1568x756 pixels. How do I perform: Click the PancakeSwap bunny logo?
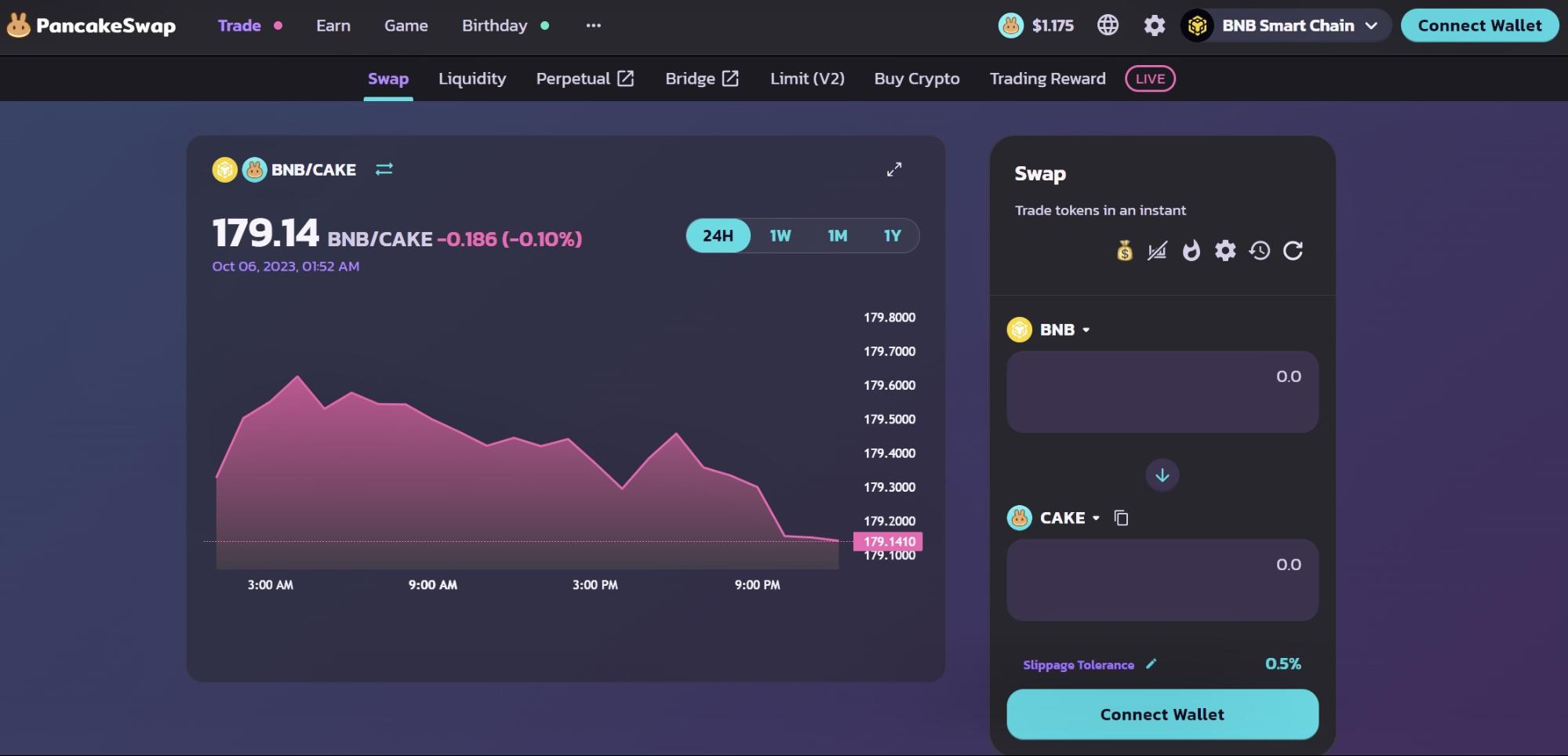19,25
